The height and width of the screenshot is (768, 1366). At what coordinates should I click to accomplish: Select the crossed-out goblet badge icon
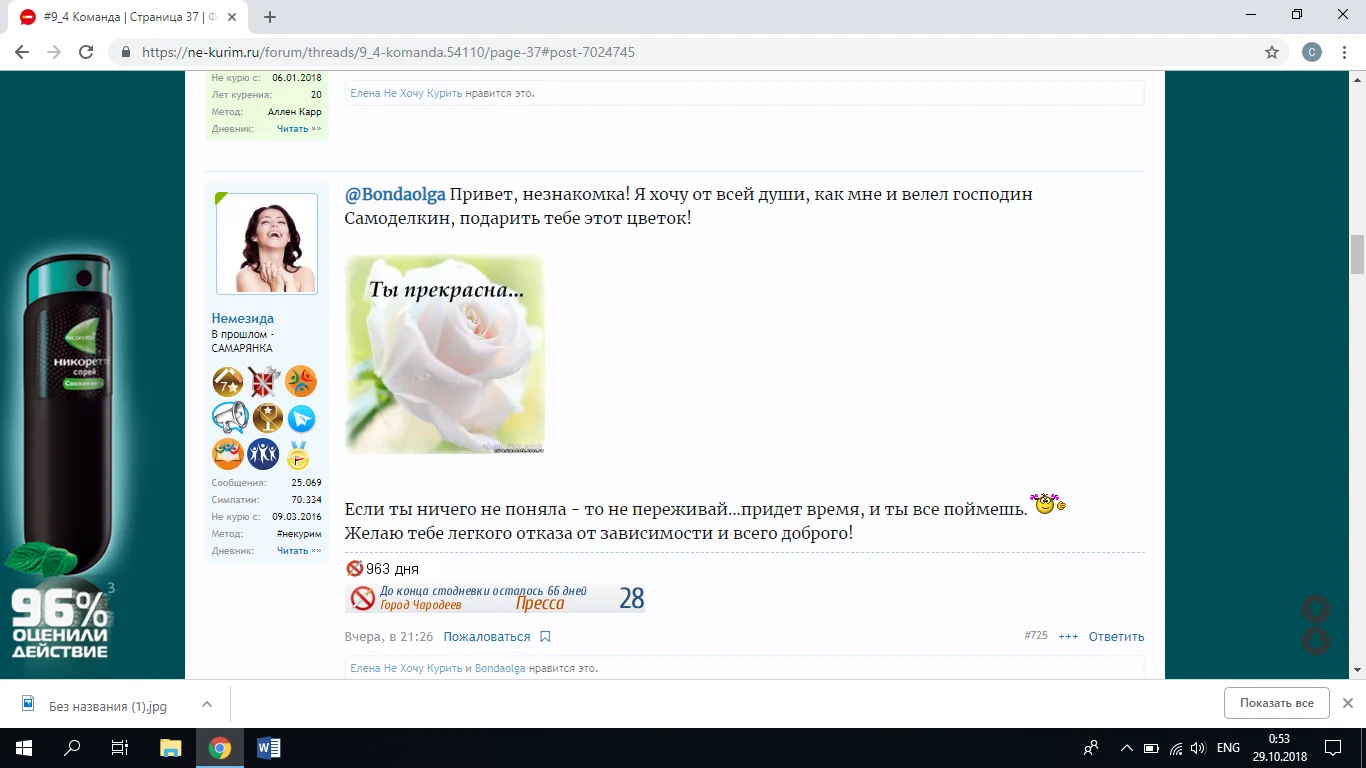264,418
